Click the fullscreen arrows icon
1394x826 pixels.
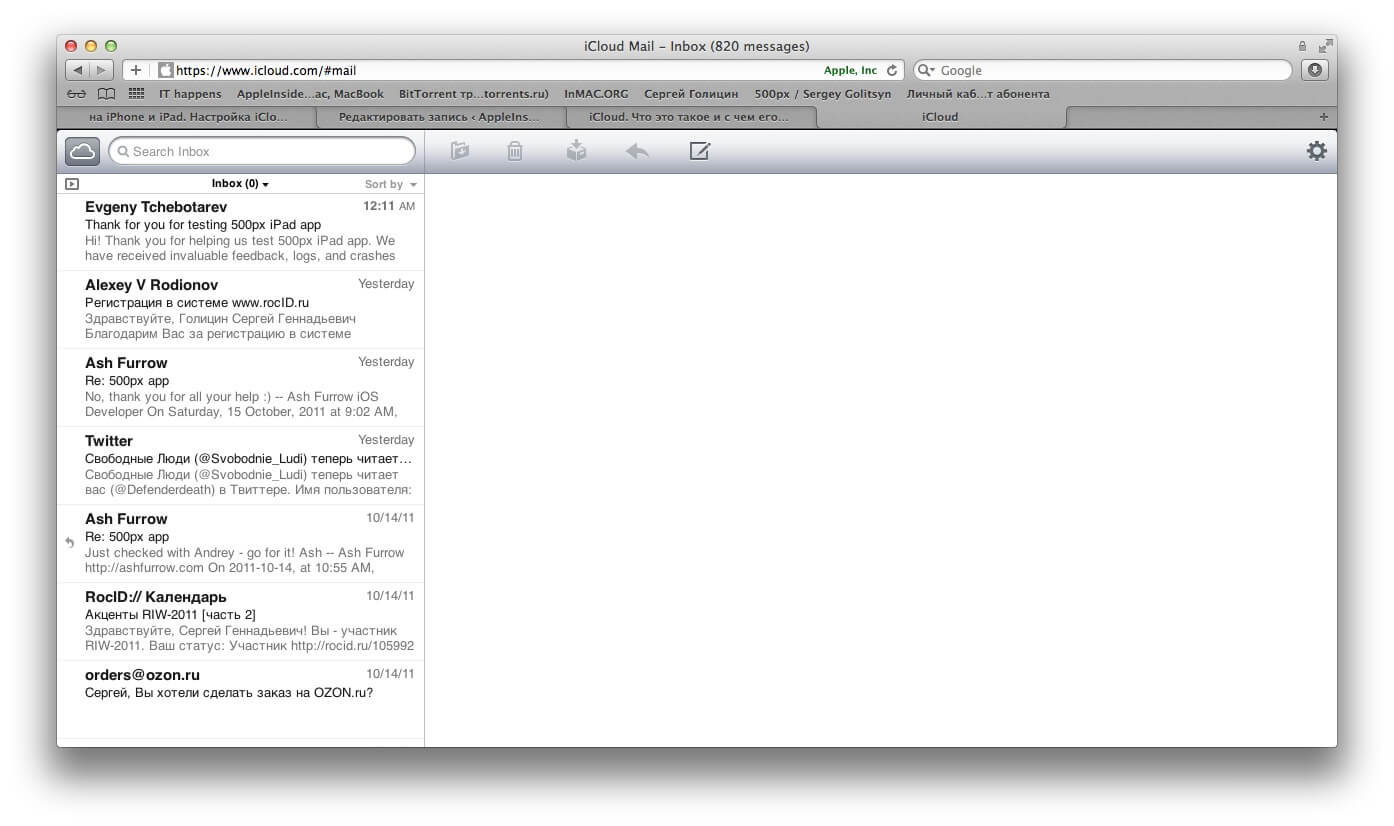pos(1325,46)
